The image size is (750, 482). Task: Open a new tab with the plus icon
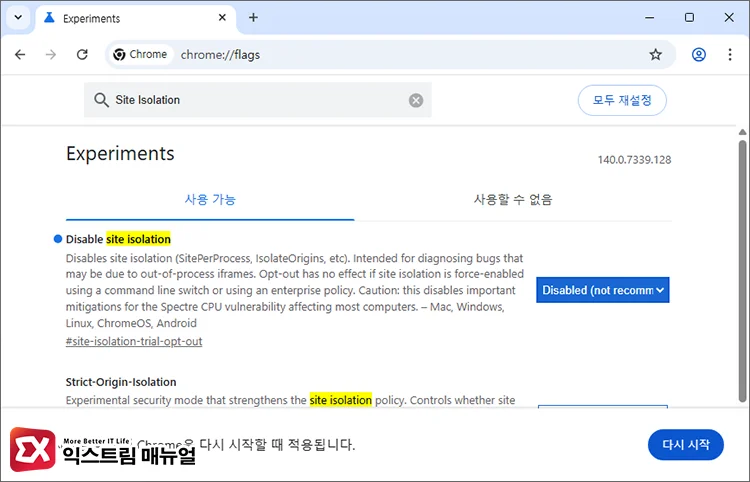point(254,18)
